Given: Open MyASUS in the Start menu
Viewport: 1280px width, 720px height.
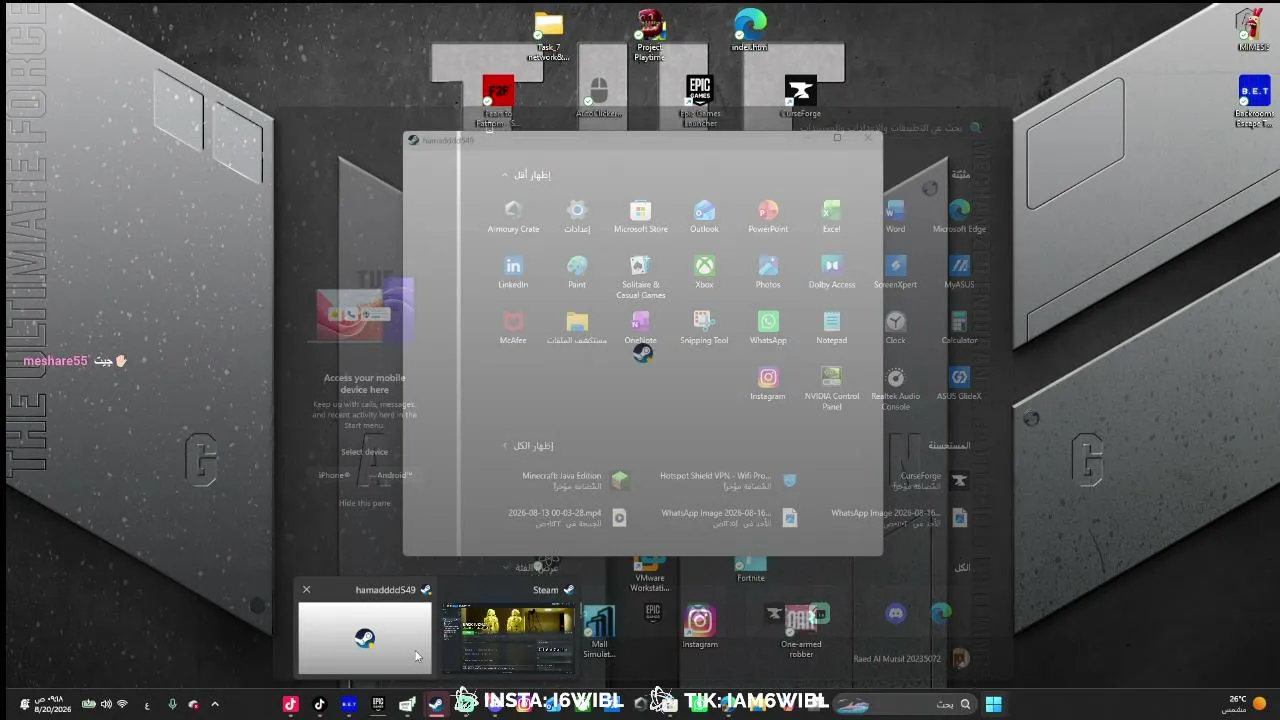Looking at the screenshot, I should 959,272.
